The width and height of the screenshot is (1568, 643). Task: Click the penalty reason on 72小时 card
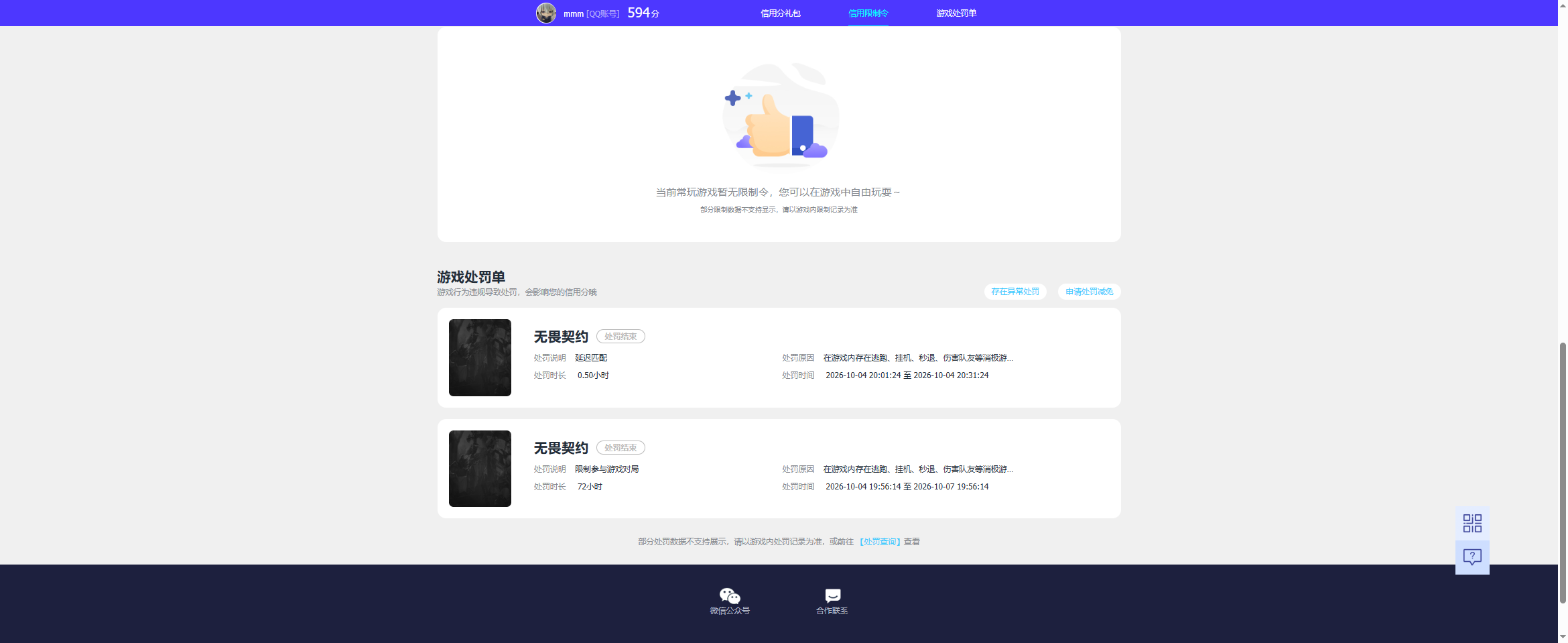[918, 469]
